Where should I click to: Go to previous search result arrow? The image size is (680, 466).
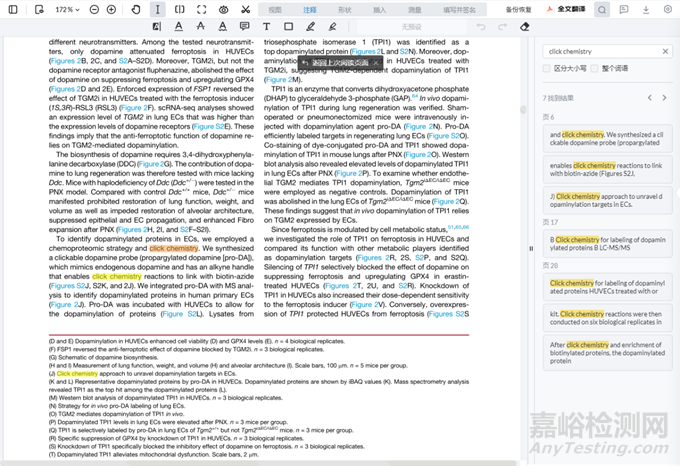coord(649,98)
